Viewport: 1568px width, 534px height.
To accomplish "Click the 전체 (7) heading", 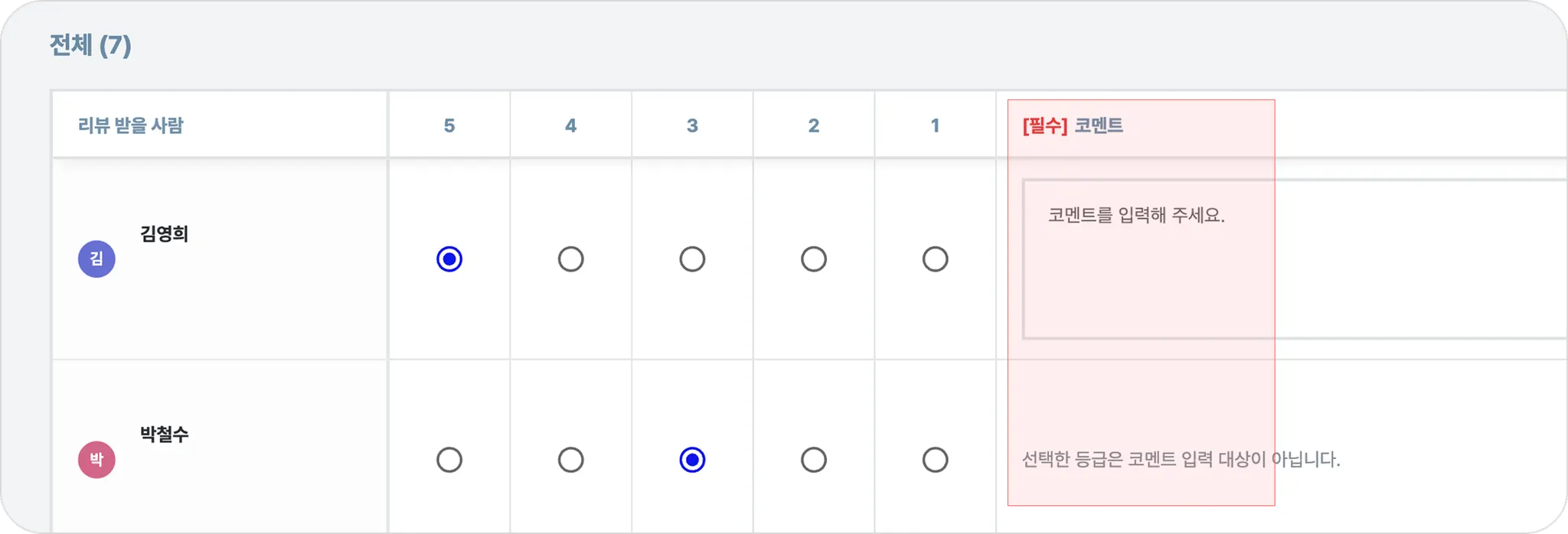I will click(90, 45).
